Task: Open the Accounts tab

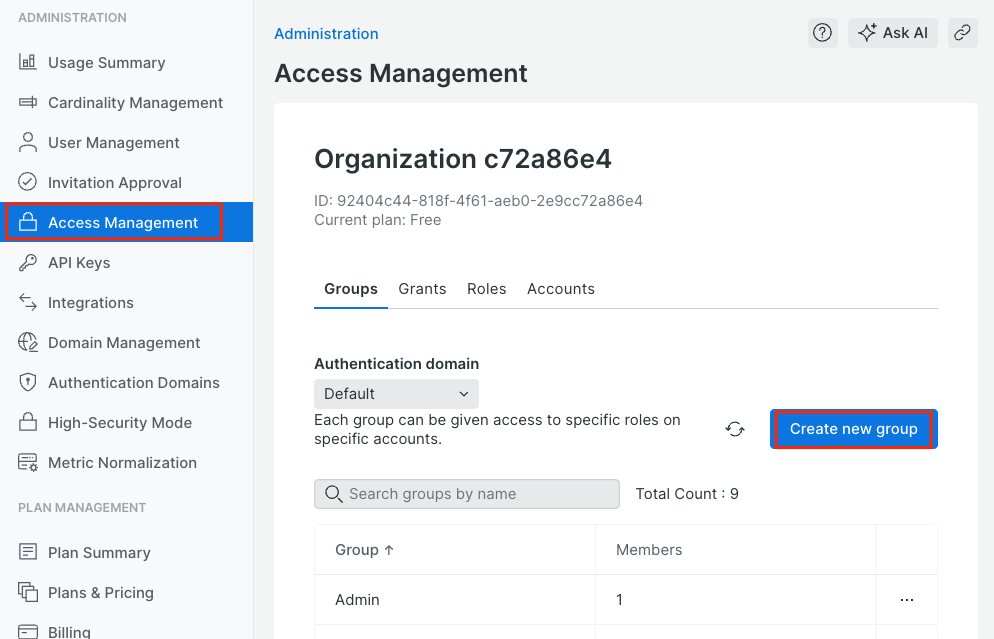Action: tap(561, 289)
